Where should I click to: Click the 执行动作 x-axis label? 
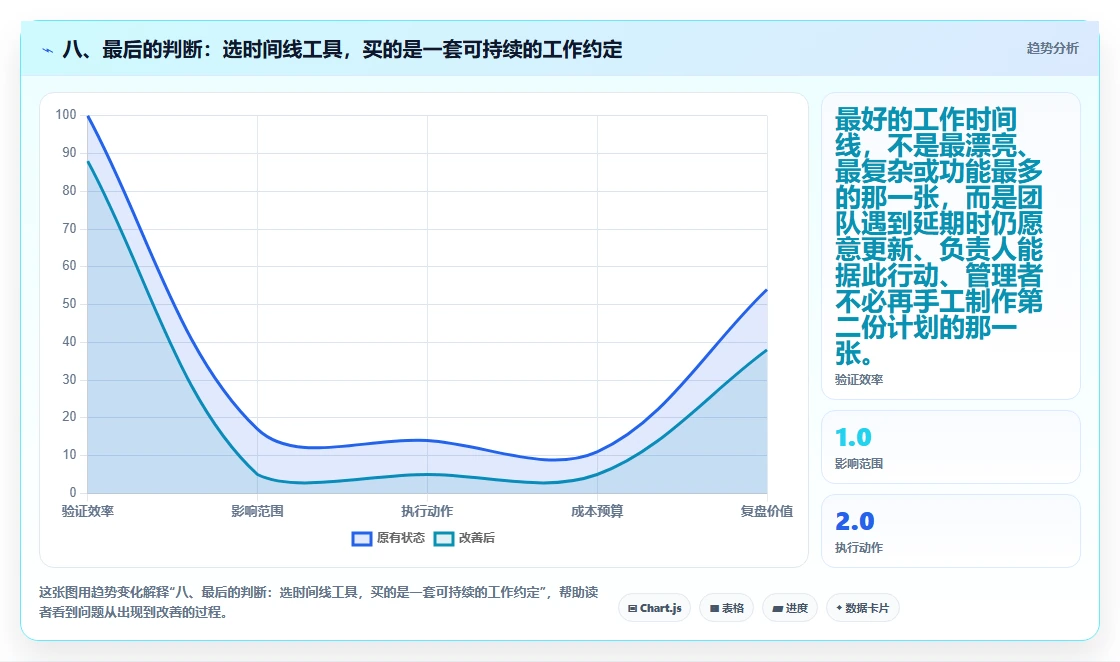point(427,511)
